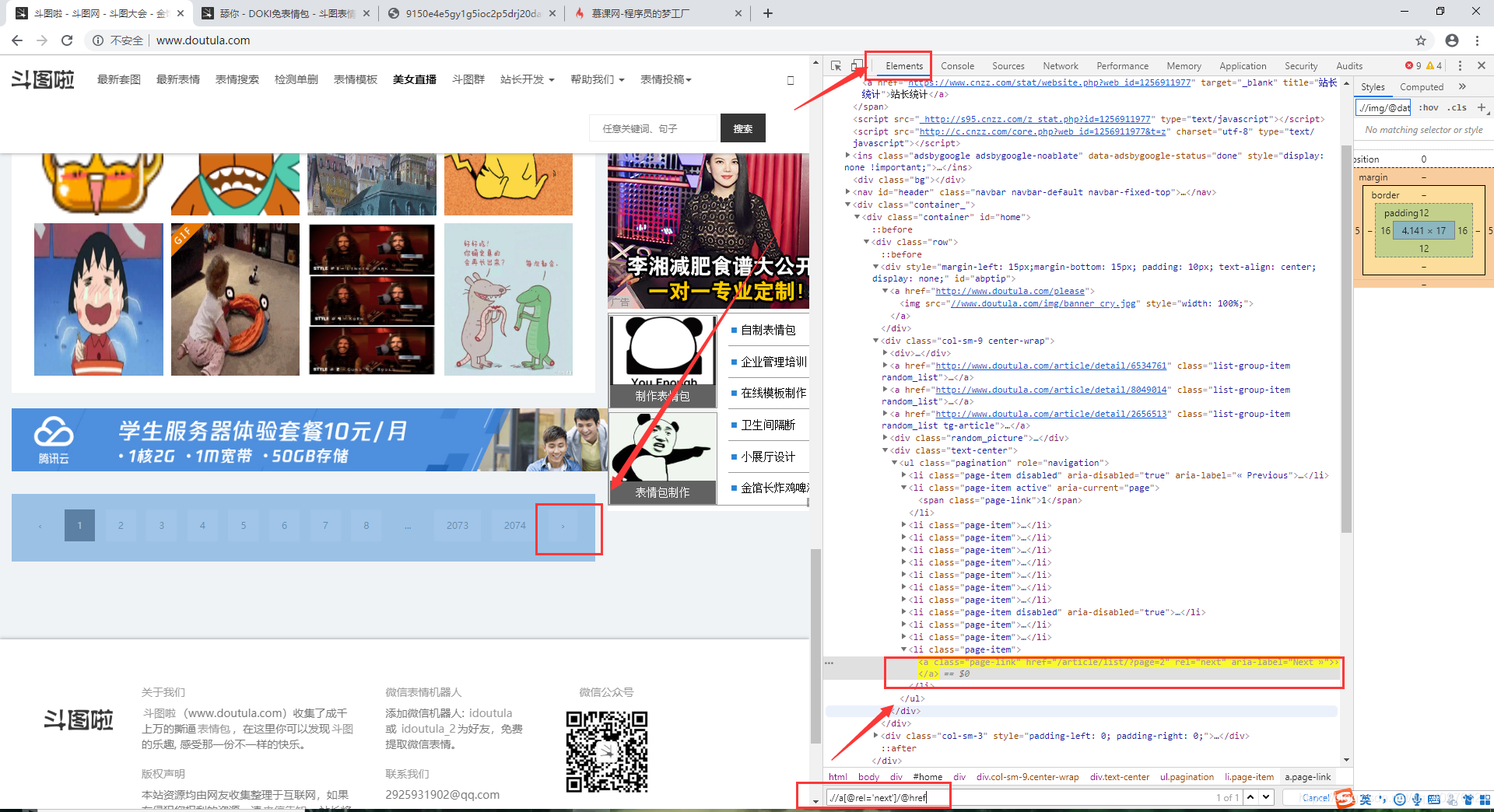Switch to the Network tab
Screen dimensions: 1494x812
(x=1060, y=66)
